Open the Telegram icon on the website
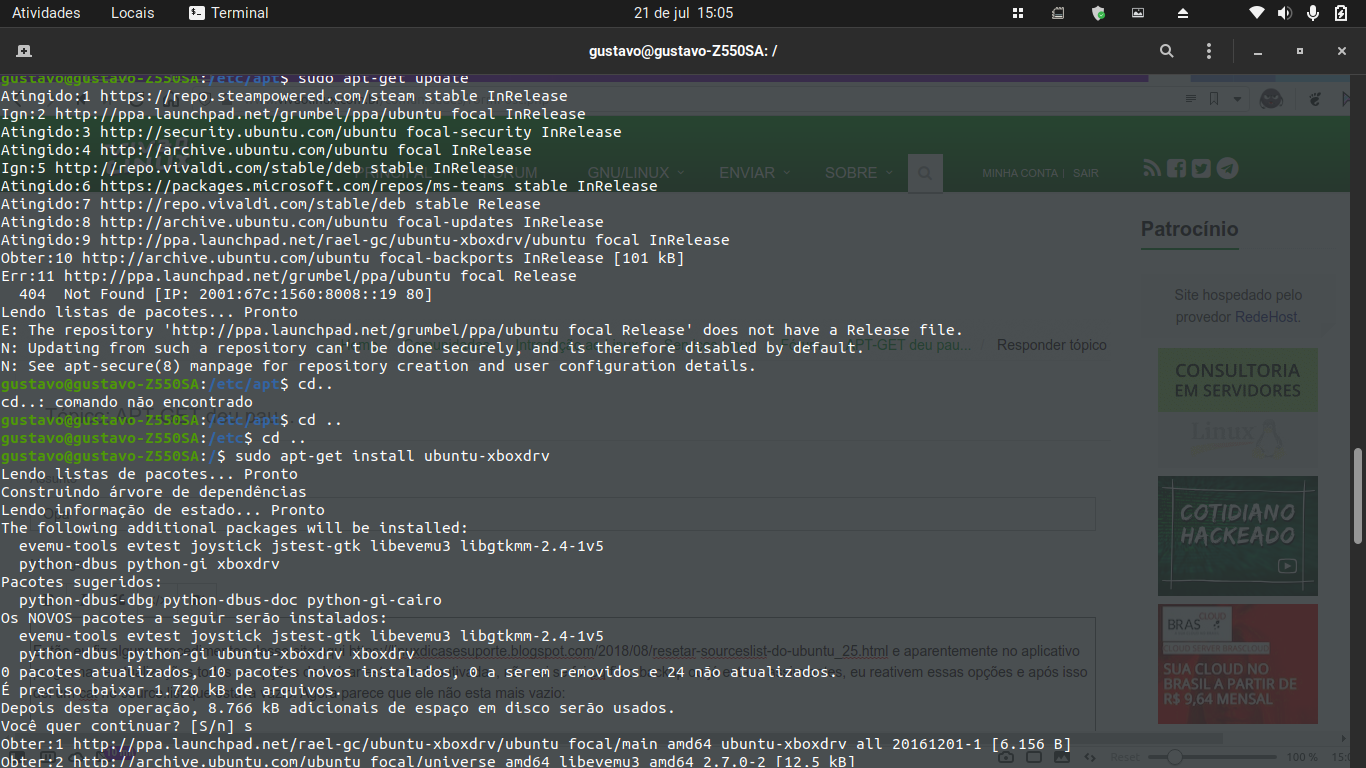Image resolution: width=1366 pixels, height=768 pixels. click(1227, 168)
